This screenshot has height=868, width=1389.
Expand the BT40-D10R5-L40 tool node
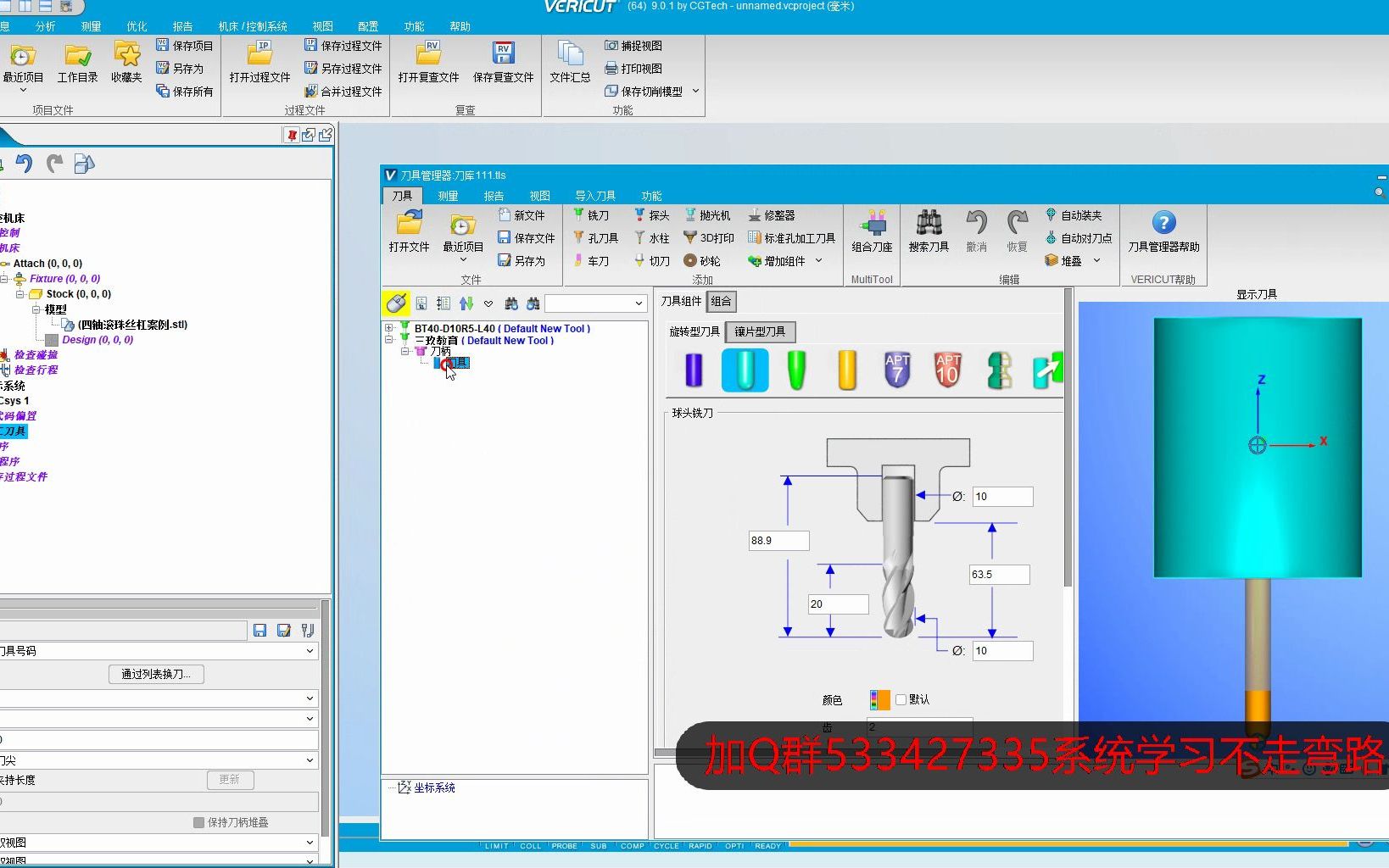pos(389,329)
